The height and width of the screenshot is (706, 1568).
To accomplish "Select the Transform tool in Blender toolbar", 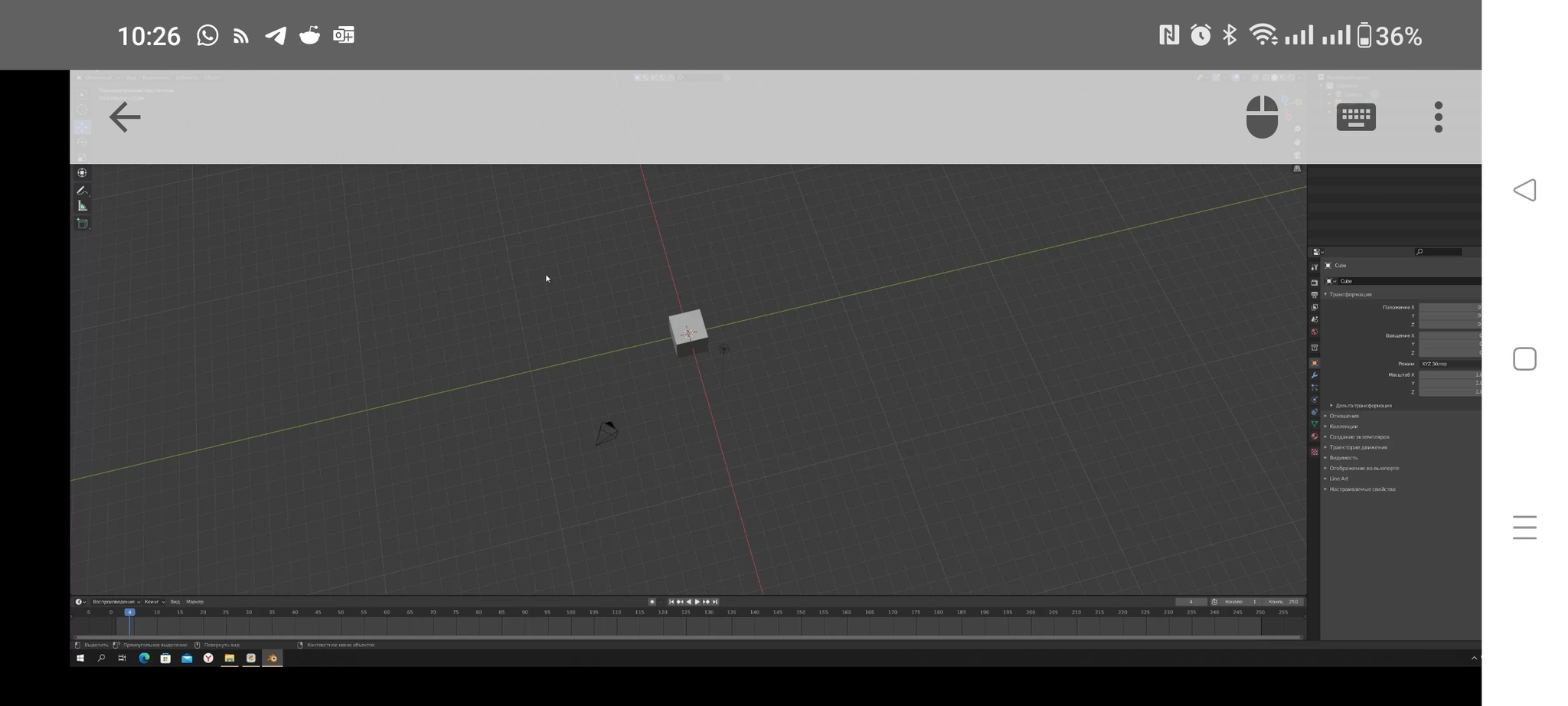I will pos(82,172).
